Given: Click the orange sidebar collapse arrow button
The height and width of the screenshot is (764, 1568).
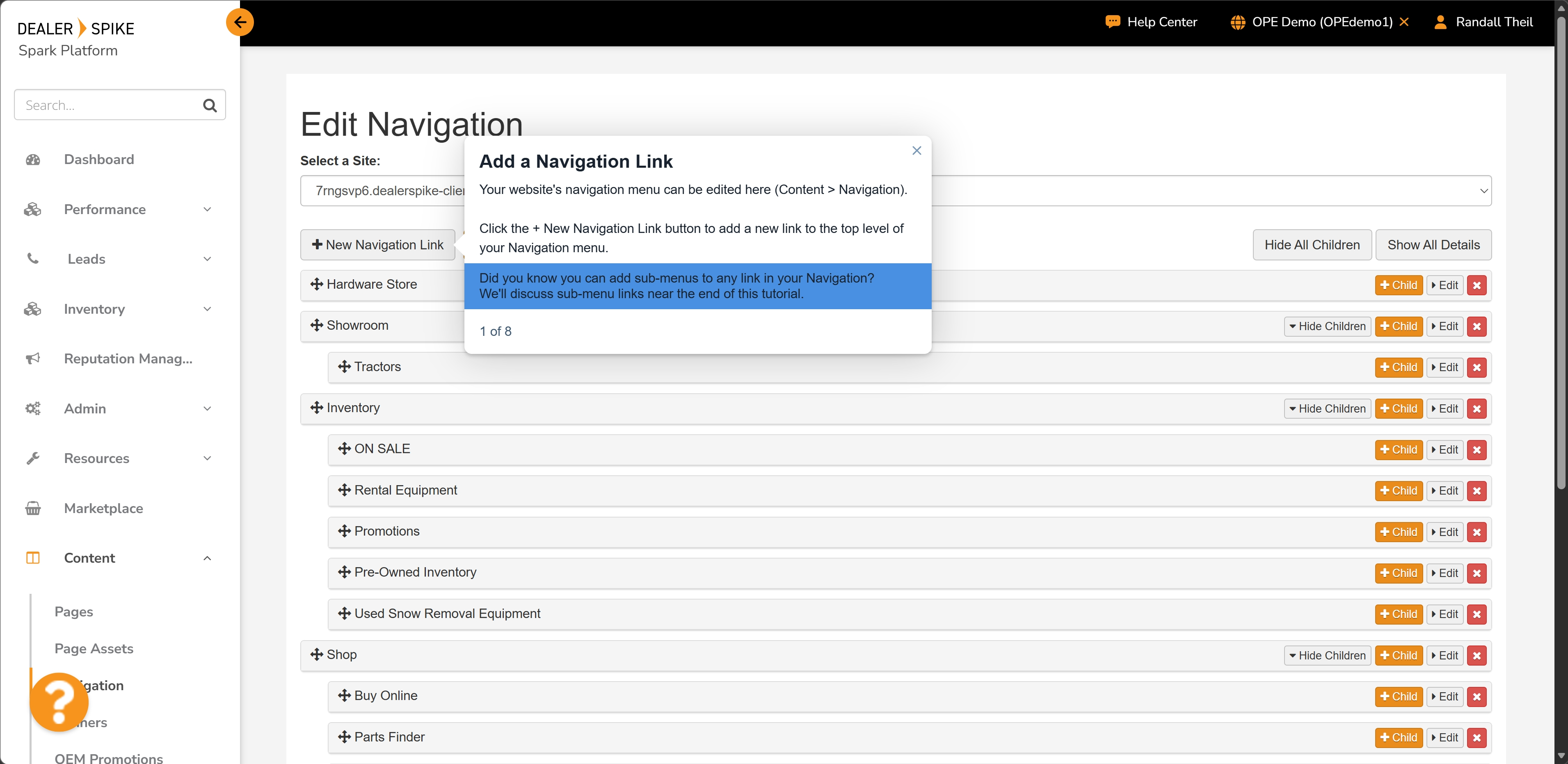Looking at the screenshot, I should (240, 23).
